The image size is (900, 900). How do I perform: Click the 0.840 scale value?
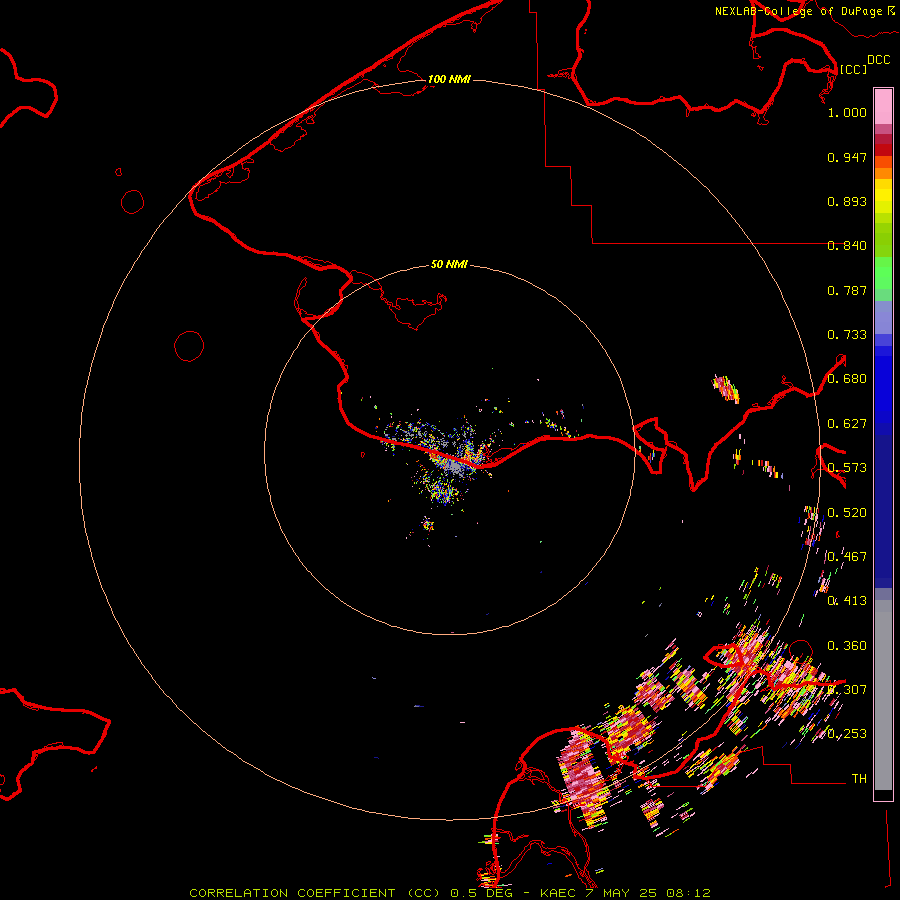(847, 246)
